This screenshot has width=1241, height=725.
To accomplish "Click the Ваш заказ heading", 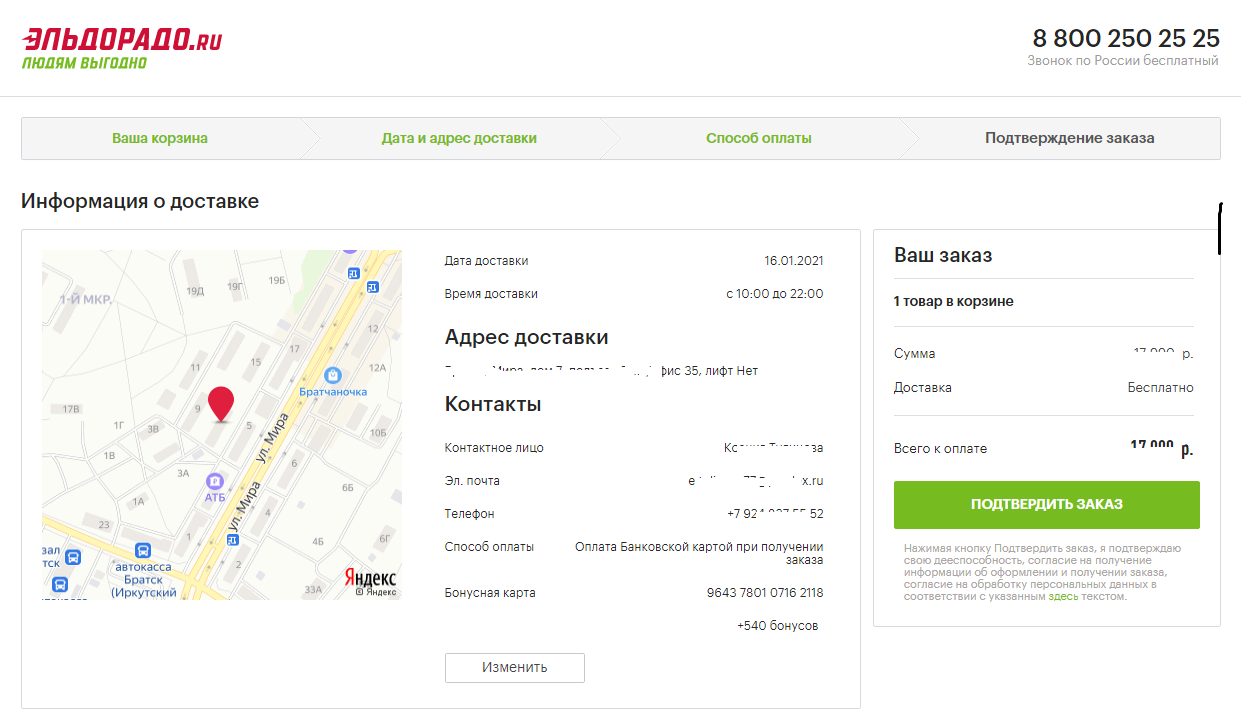I will [943, 255].
